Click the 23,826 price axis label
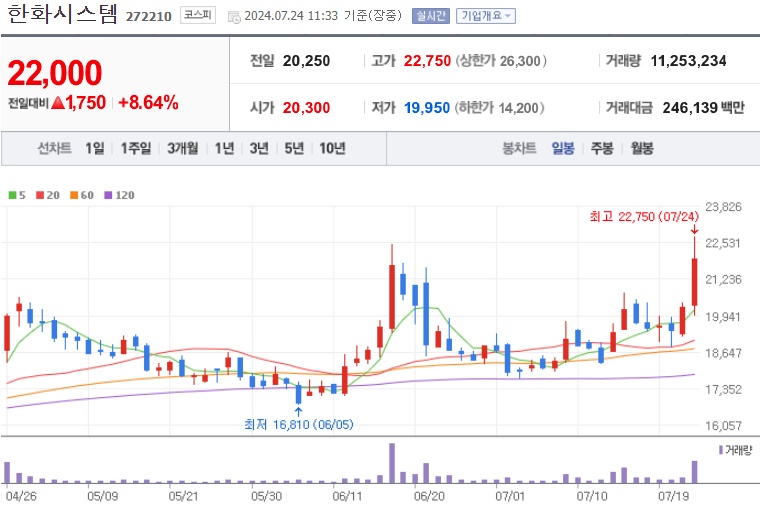Viewport: 760px width, 510px height. point(723,207)
